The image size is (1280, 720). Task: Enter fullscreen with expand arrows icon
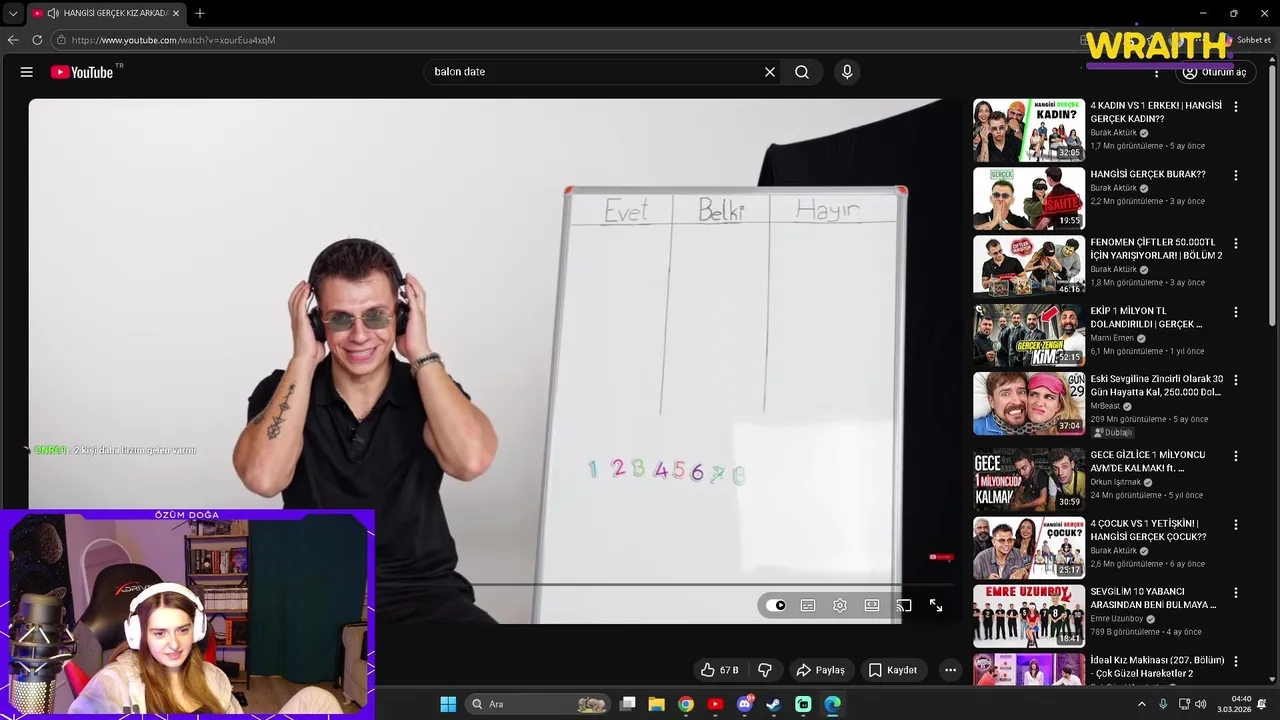click(x=936, y=605)
